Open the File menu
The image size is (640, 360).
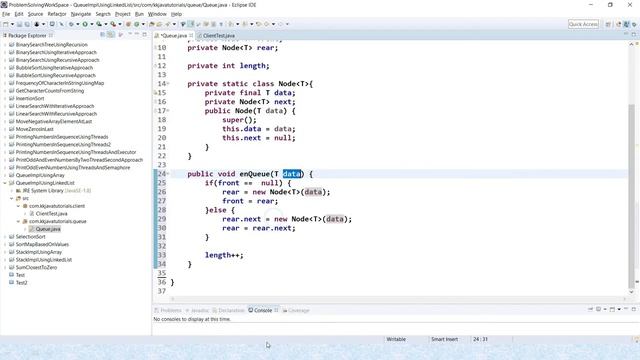click(6, 14)
